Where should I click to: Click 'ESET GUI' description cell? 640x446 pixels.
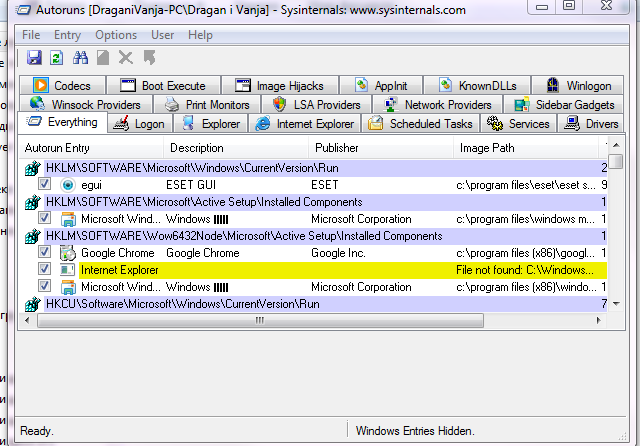pyautogui.click(x=191, y=185)
